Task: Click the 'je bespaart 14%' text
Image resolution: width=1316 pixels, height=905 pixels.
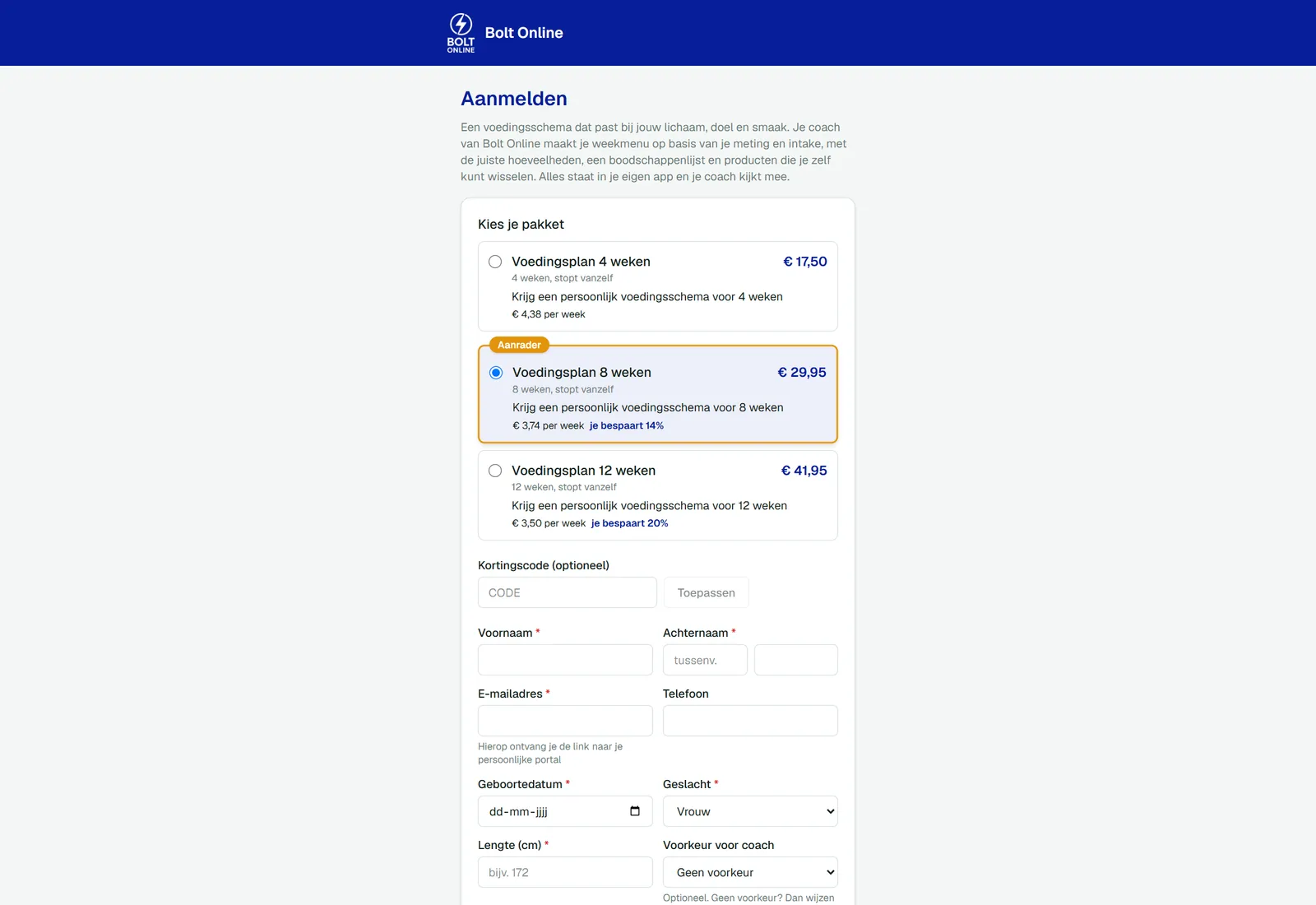Action: [x=627, y=425]
